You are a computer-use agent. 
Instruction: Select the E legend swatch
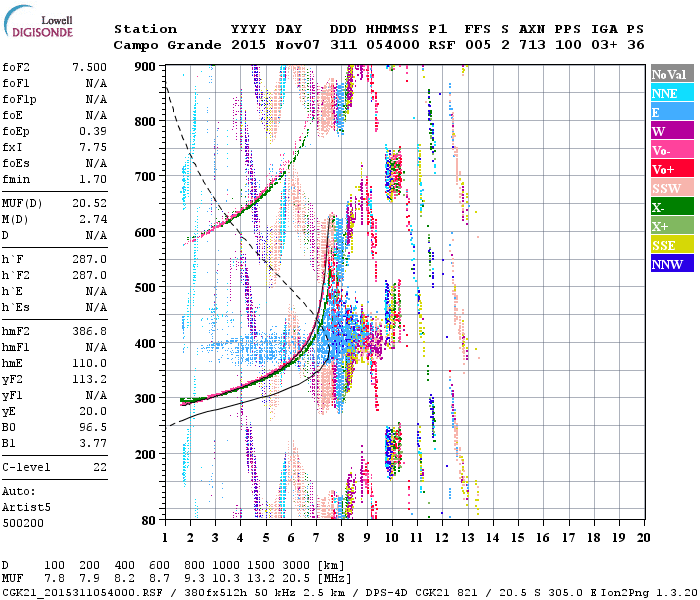coord(672,112)
